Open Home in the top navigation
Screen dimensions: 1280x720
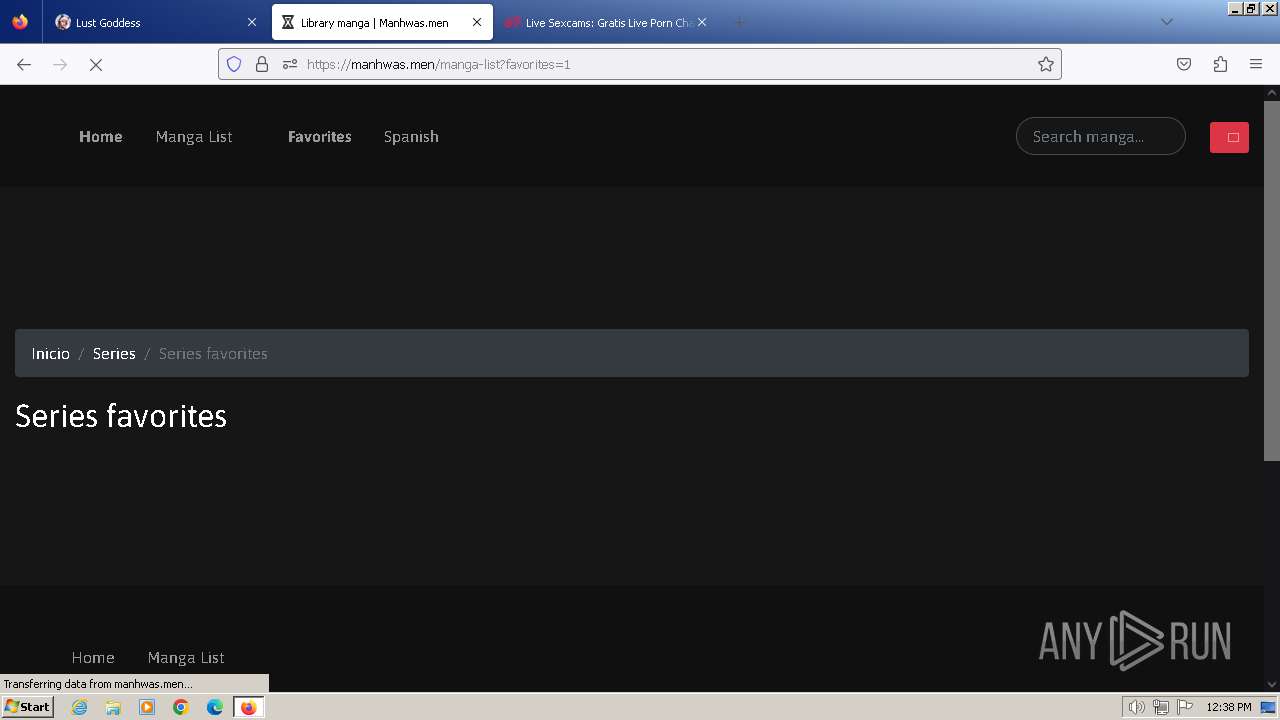(101, 137)
